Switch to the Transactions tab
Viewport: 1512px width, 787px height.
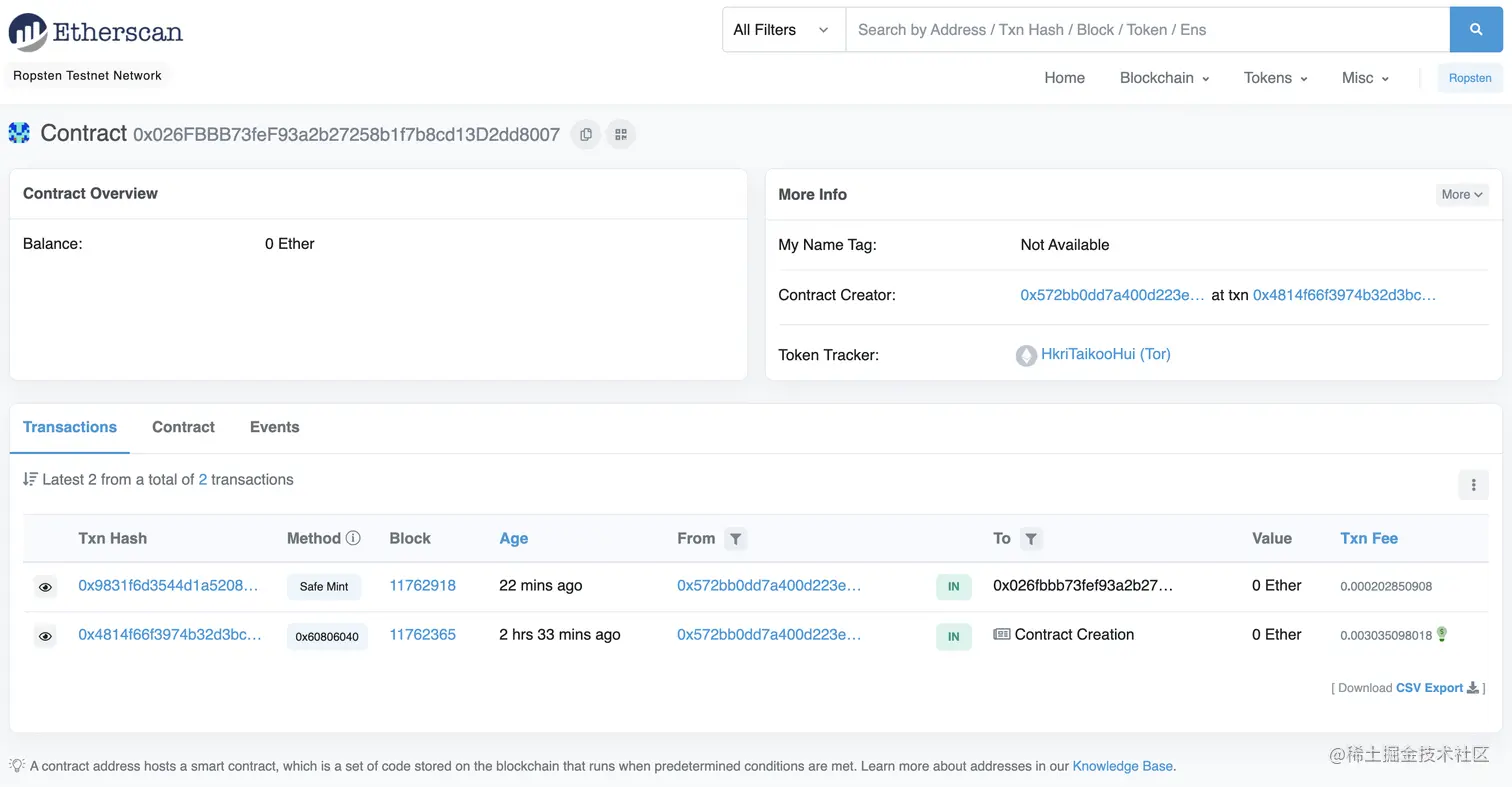(70, 427)
